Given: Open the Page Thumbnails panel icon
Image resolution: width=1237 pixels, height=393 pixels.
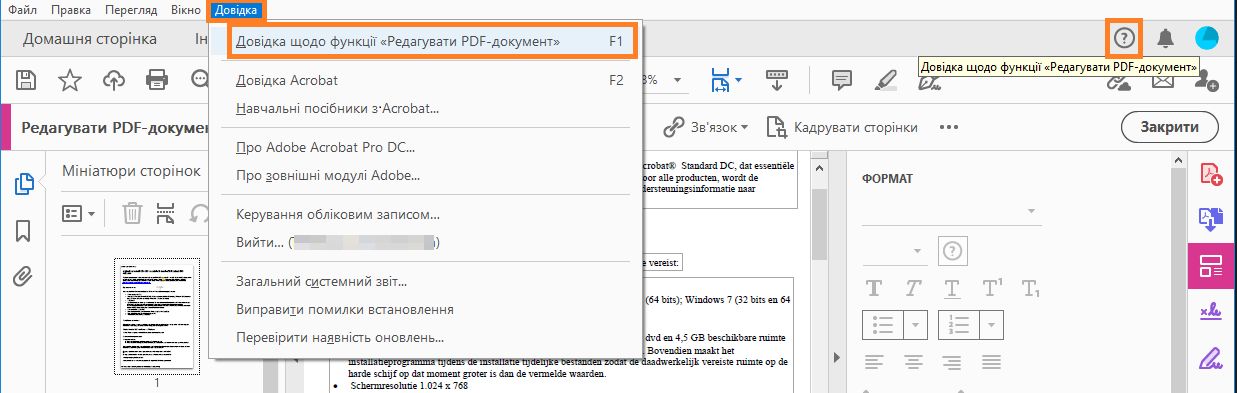Looking at the screenshot, I should click(x=25, y=184).
